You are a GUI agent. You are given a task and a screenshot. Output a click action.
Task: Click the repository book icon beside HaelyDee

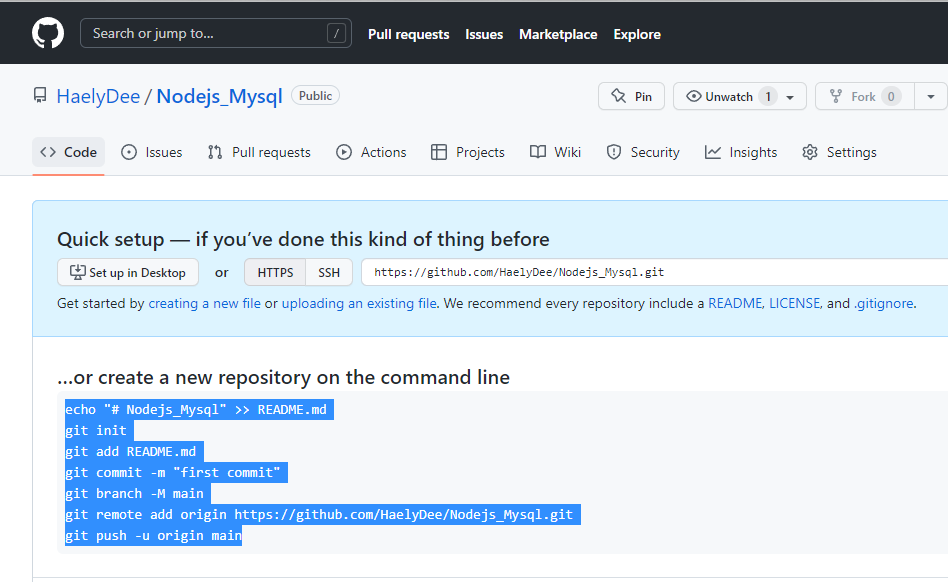pyautogui.click(x=40, y=95)
